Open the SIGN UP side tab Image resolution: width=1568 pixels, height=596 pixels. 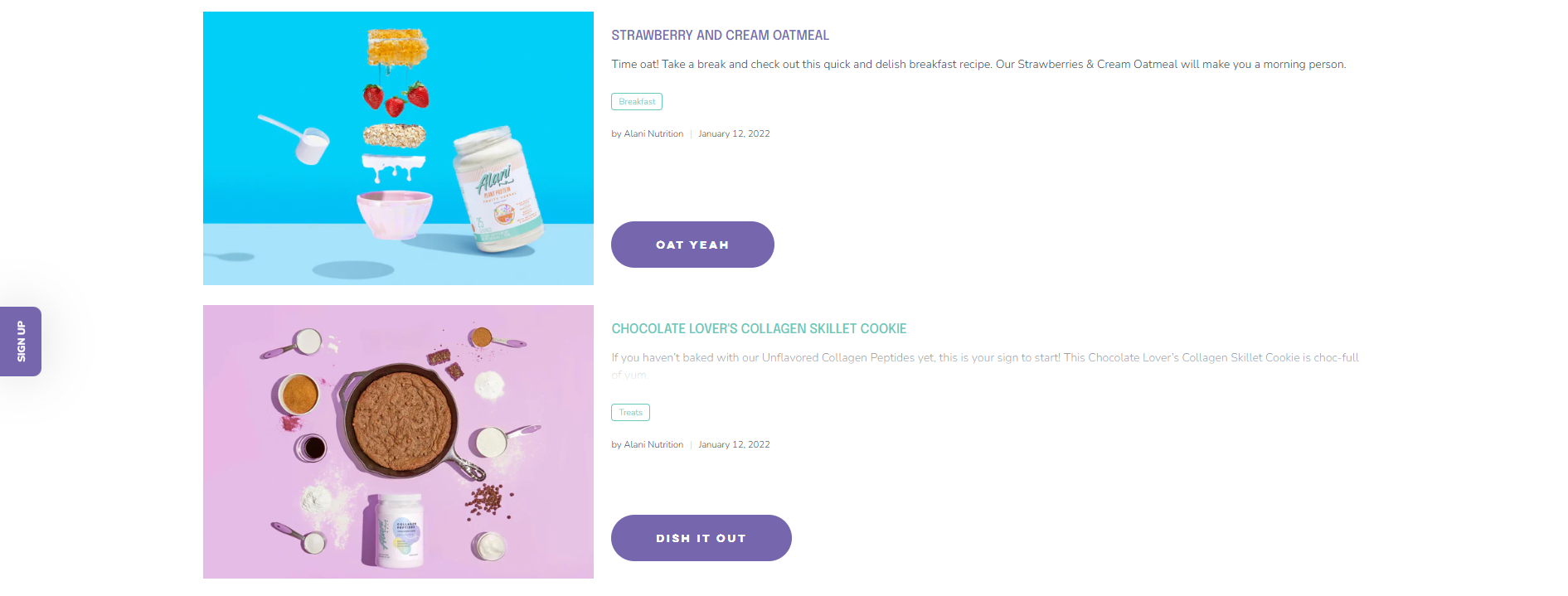(x=21, y=342)
